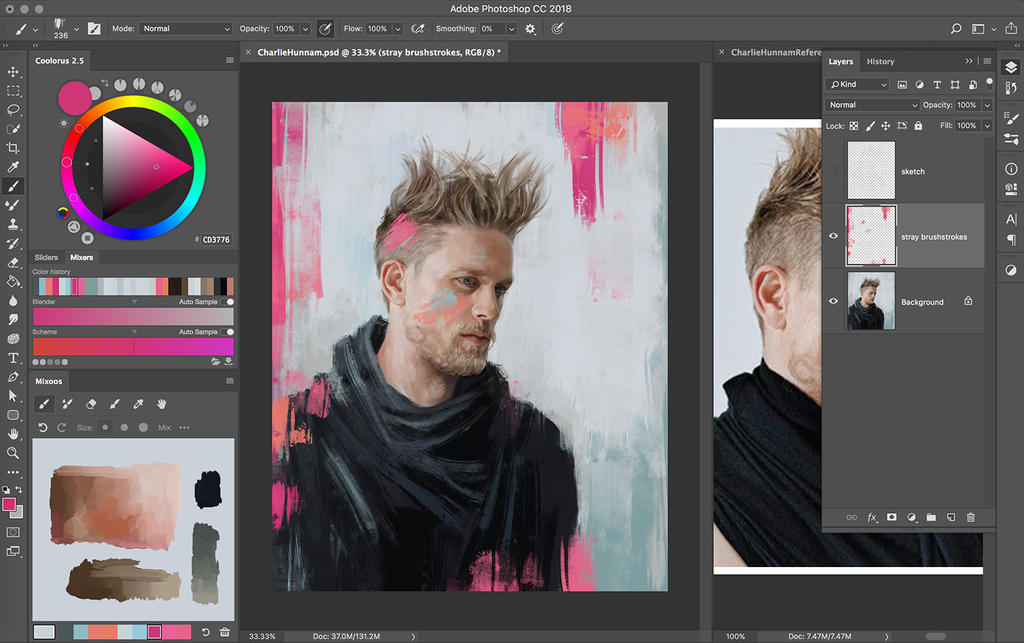The width and height of the screenshot is (1024, 643).
Task: Click the foreground pink color swatch
Action: [9, 504]
